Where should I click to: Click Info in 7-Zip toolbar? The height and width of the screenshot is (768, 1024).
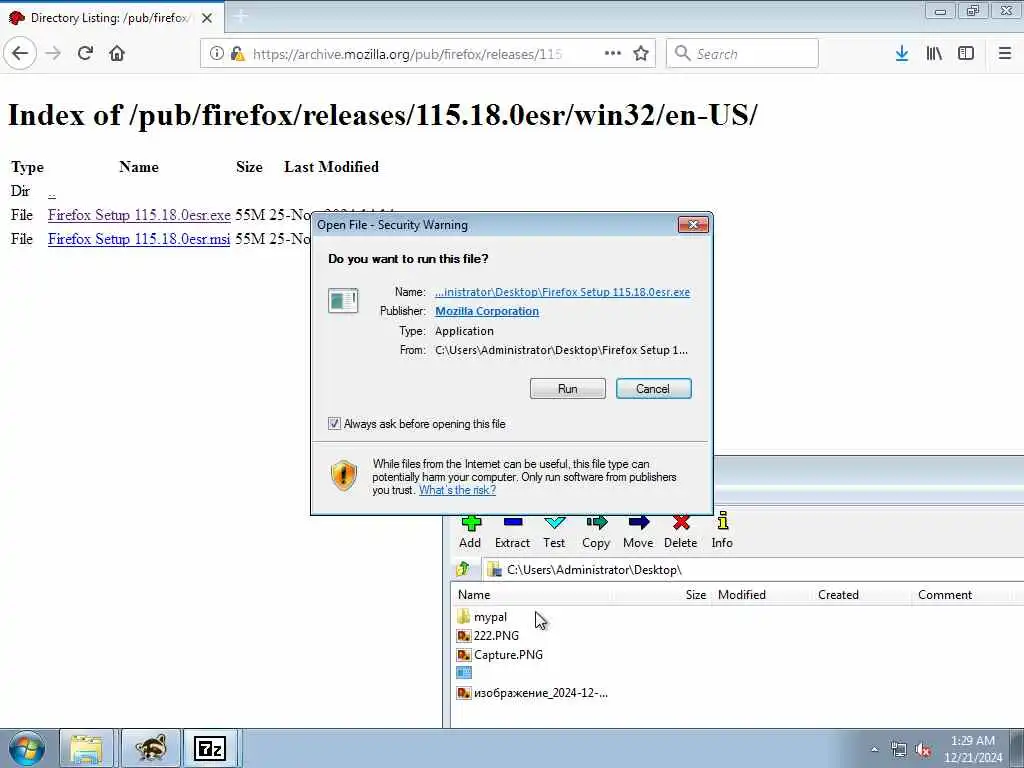[x=722, y=532]
